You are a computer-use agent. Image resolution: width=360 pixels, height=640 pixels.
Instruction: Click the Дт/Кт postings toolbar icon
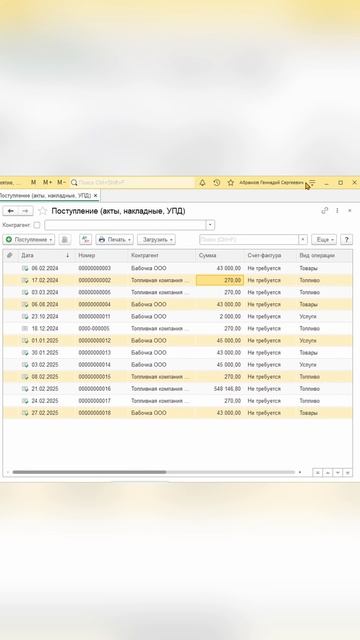click(x=85, y=240)
